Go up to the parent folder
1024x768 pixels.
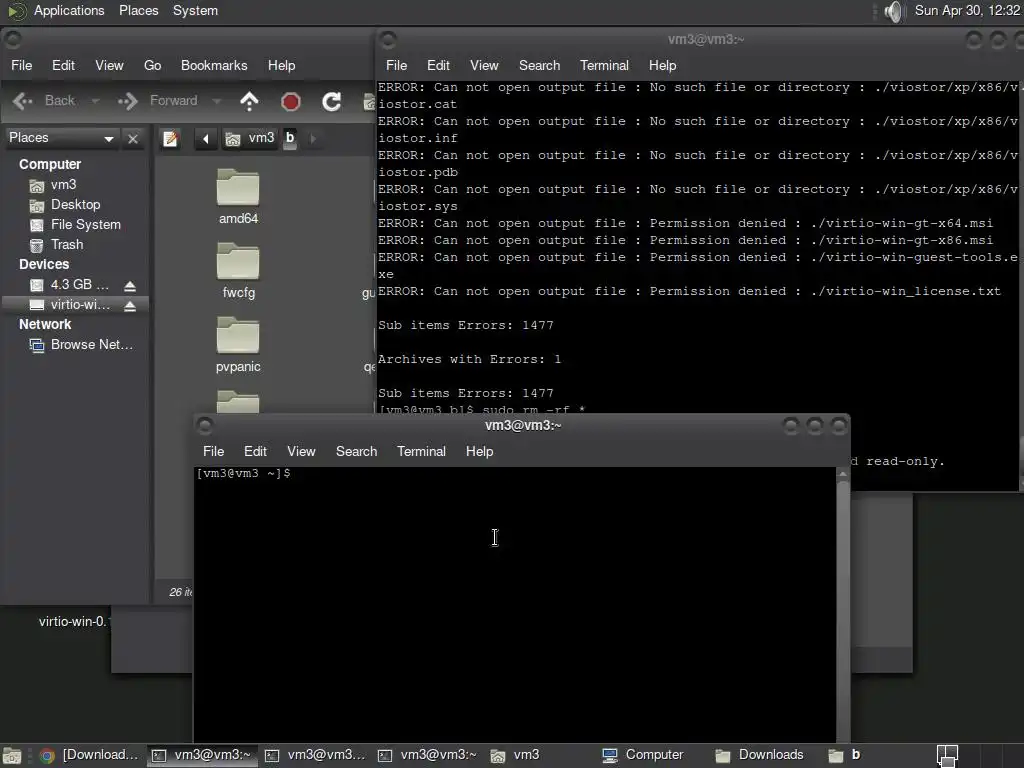[x=249, y=101]
